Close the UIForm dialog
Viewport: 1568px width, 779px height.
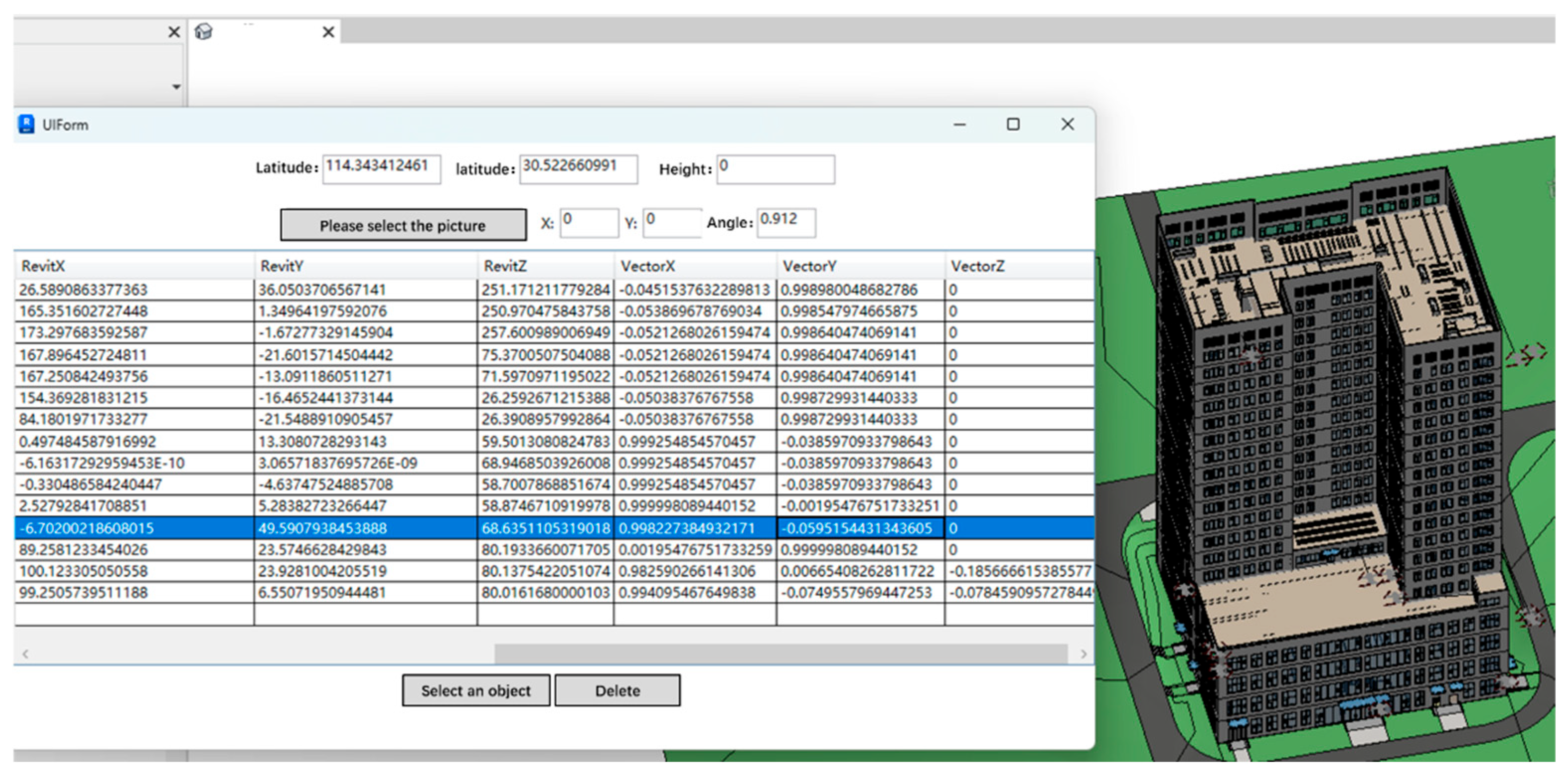(x=1067, y=124)
